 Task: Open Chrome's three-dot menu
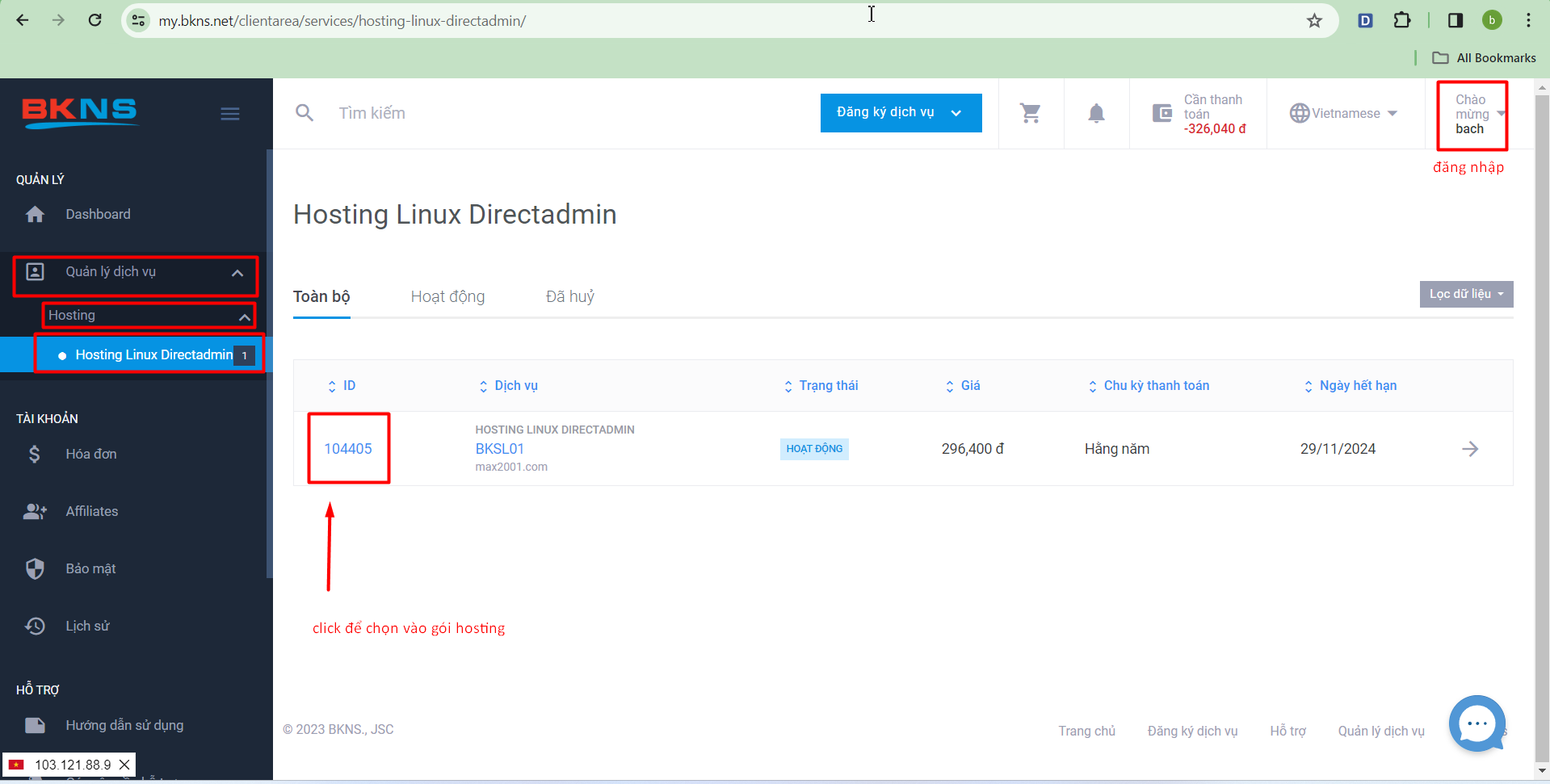(x=1528, y=20)
